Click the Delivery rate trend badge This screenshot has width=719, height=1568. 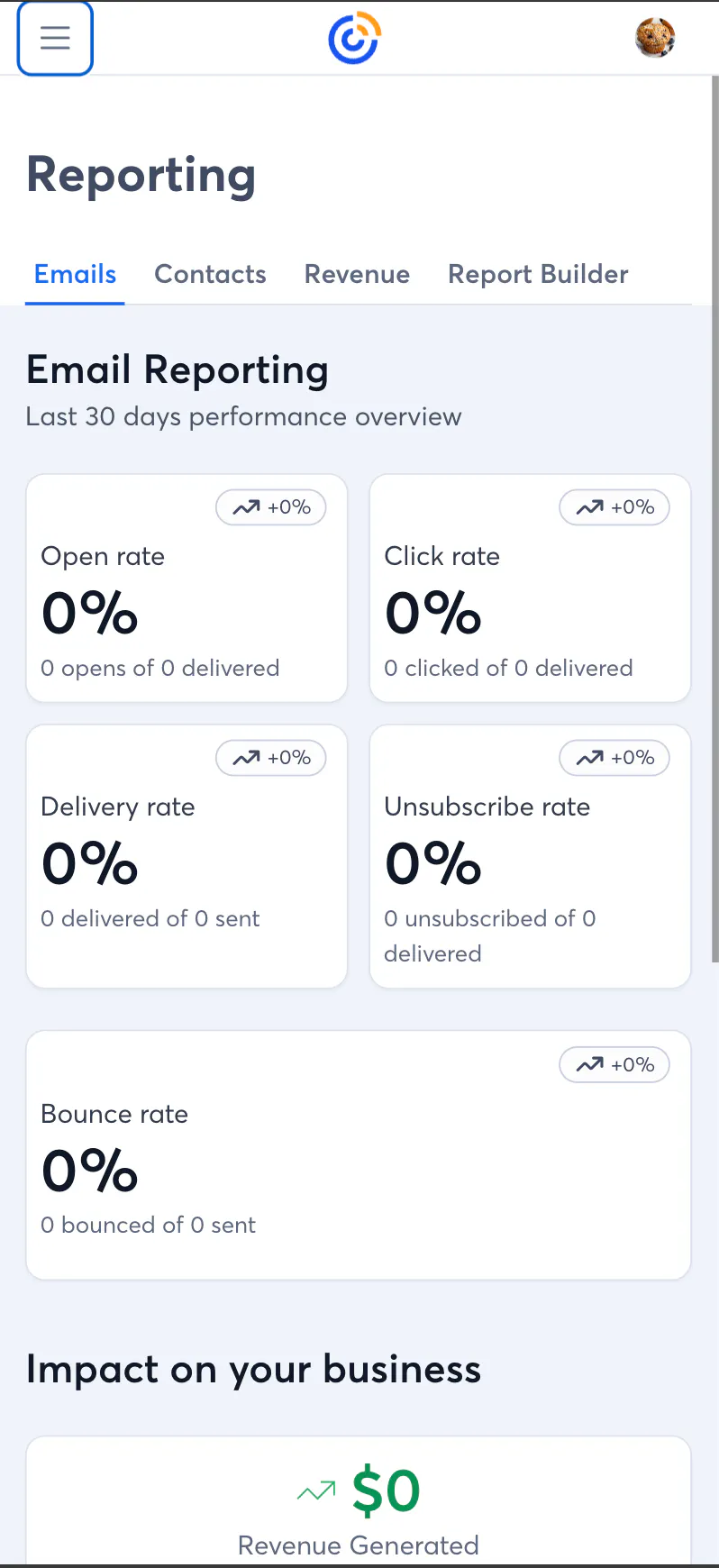coord(271,758)
